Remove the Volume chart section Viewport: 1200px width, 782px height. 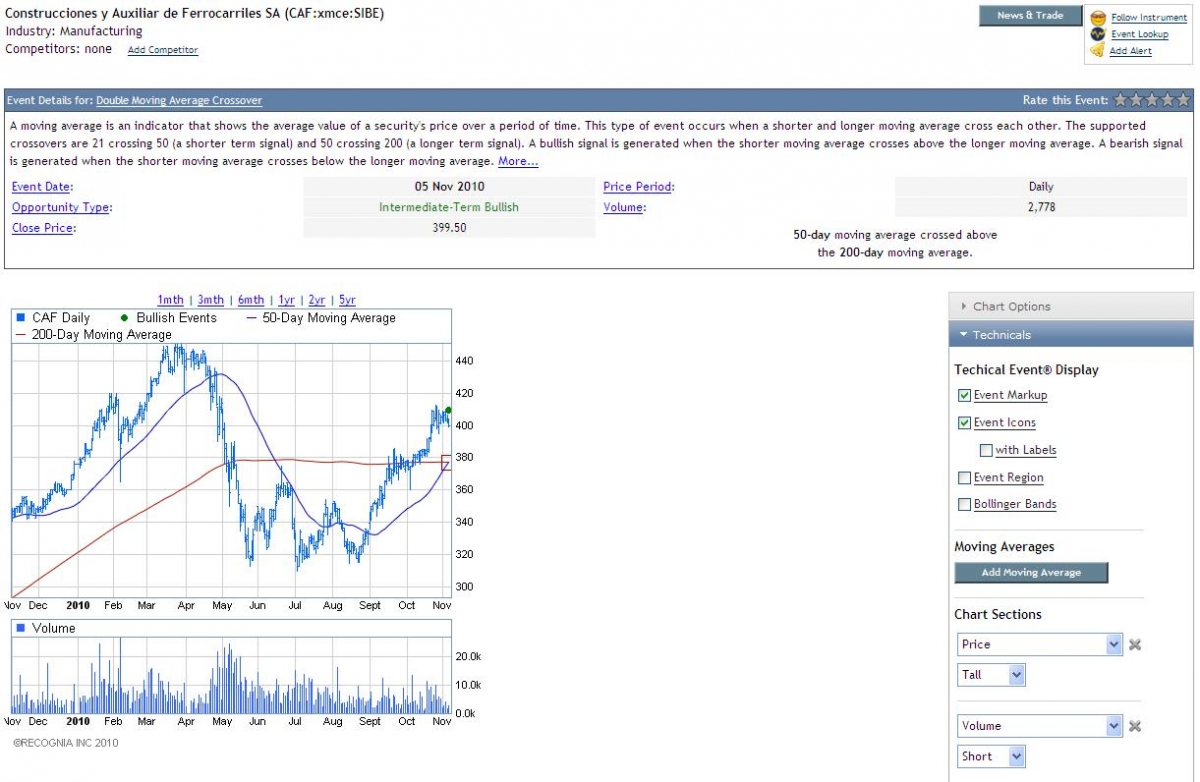point(1135,727)
